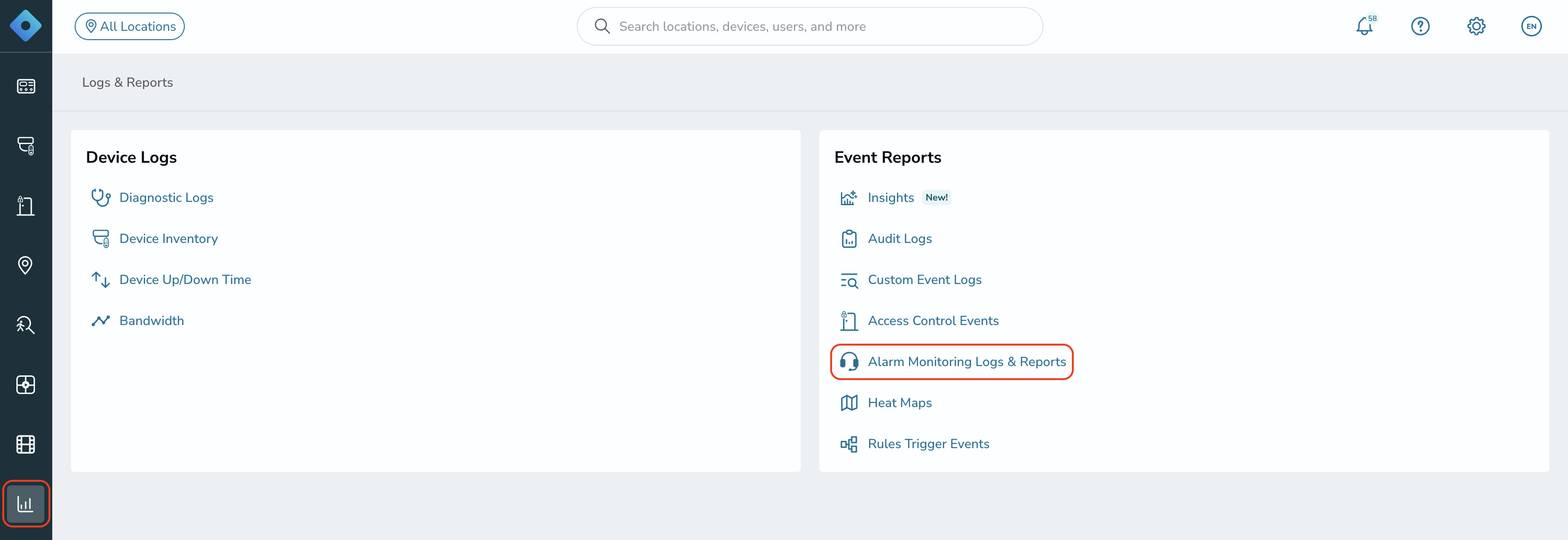Open the help question mark icon
The width and height of the screenshot is (1568, 540).
1420,26
